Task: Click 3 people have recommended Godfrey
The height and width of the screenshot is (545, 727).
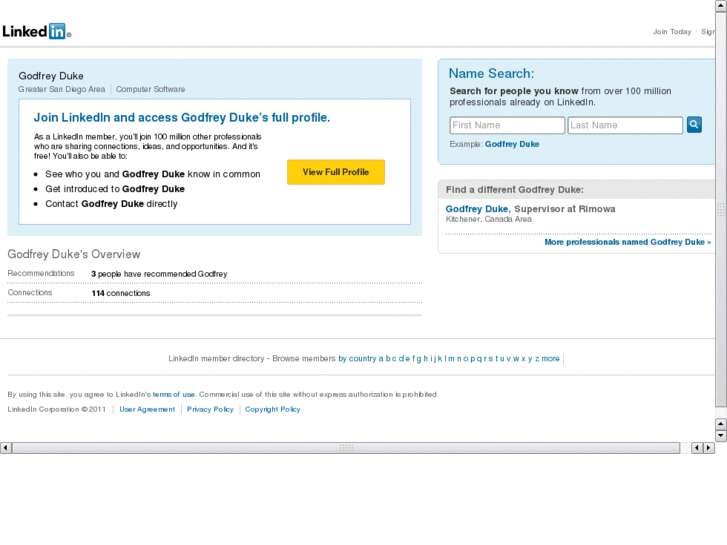Action: pos(159,274)
